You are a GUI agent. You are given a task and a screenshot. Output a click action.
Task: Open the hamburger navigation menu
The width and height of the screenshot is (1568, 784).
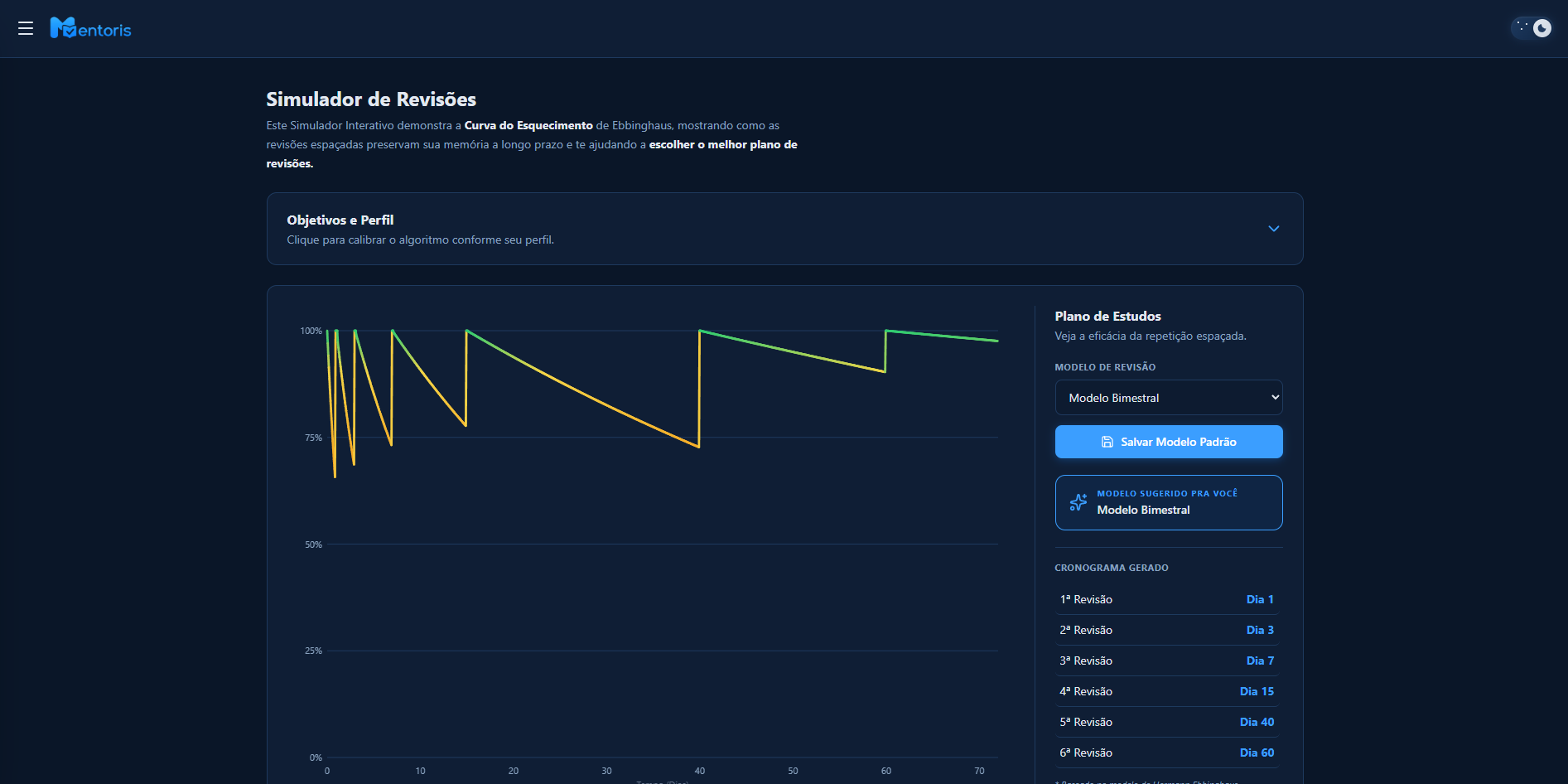tap(26, 28)
